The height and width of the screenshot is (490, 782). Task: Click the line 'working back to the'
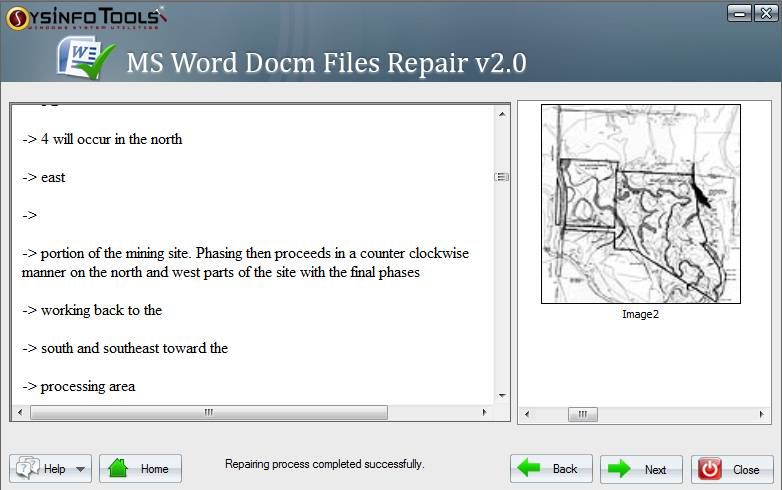[92, 310]
